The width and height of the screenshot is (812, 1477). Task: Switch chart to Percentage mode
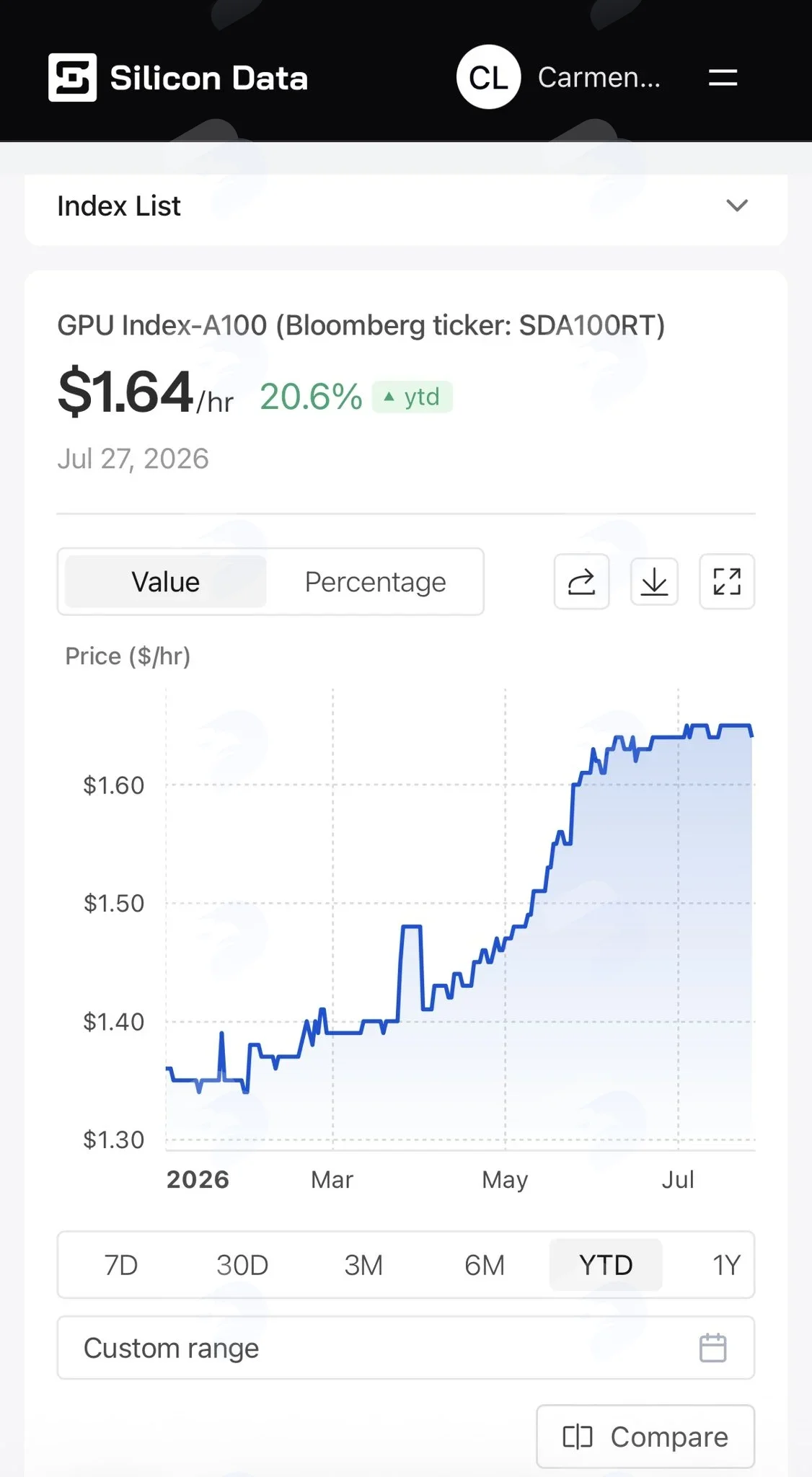[x=375, y=581]
